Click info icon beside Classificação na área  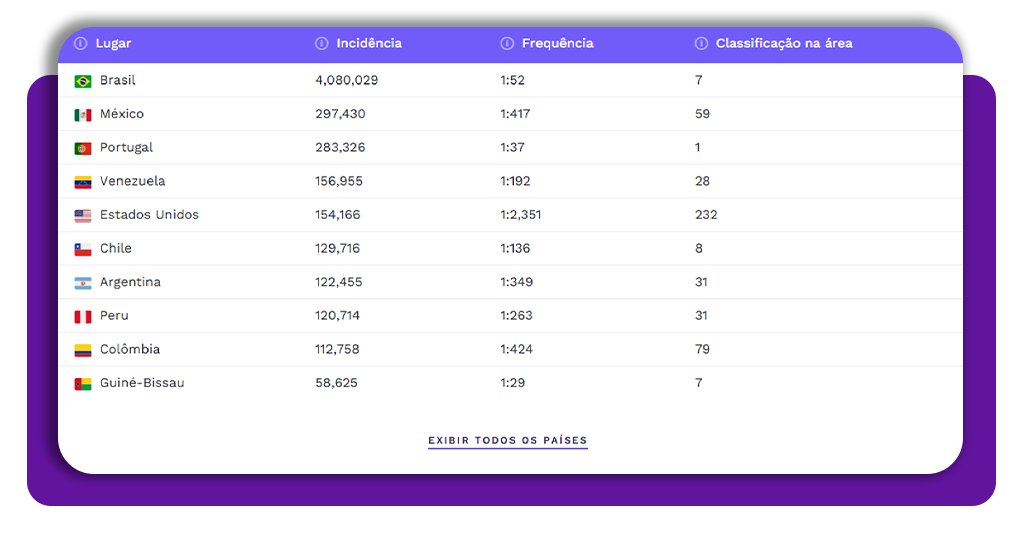click(x=701, y=44)
